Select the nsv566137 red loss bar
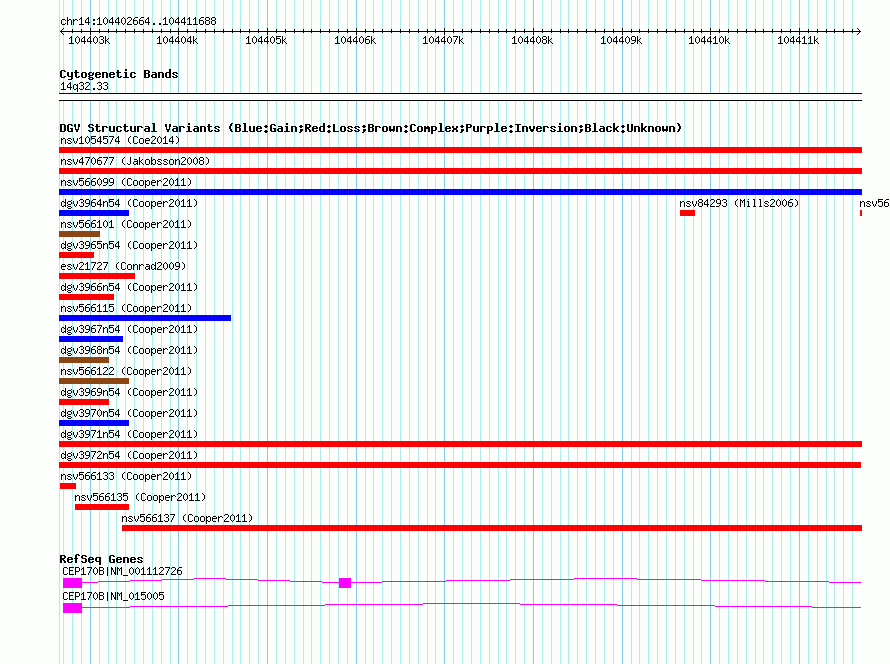This screenshot has height=664, width=890. (x=492, y=528)
